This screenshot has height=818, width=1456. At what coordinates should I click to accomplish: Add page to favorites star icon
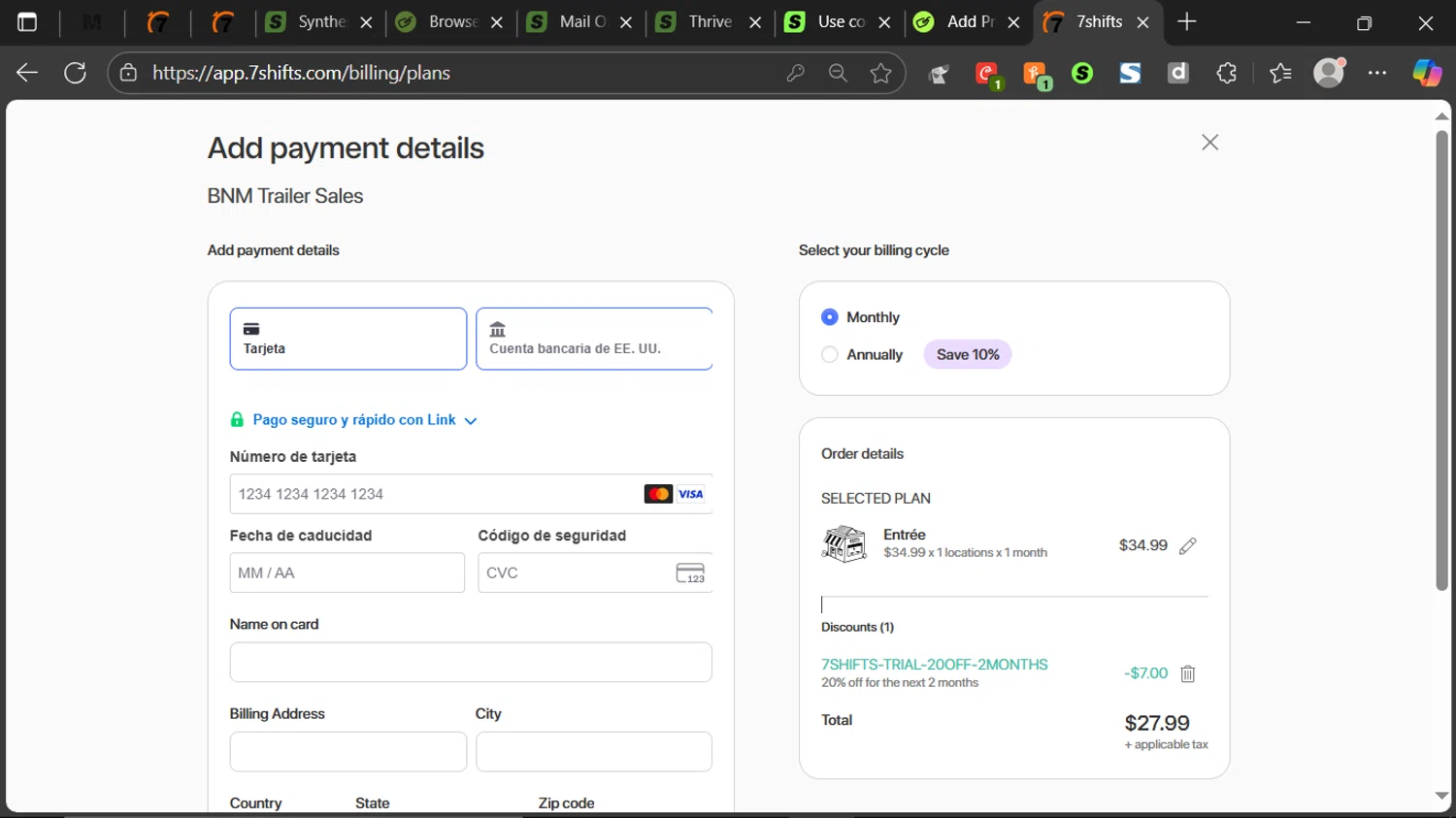880,73
